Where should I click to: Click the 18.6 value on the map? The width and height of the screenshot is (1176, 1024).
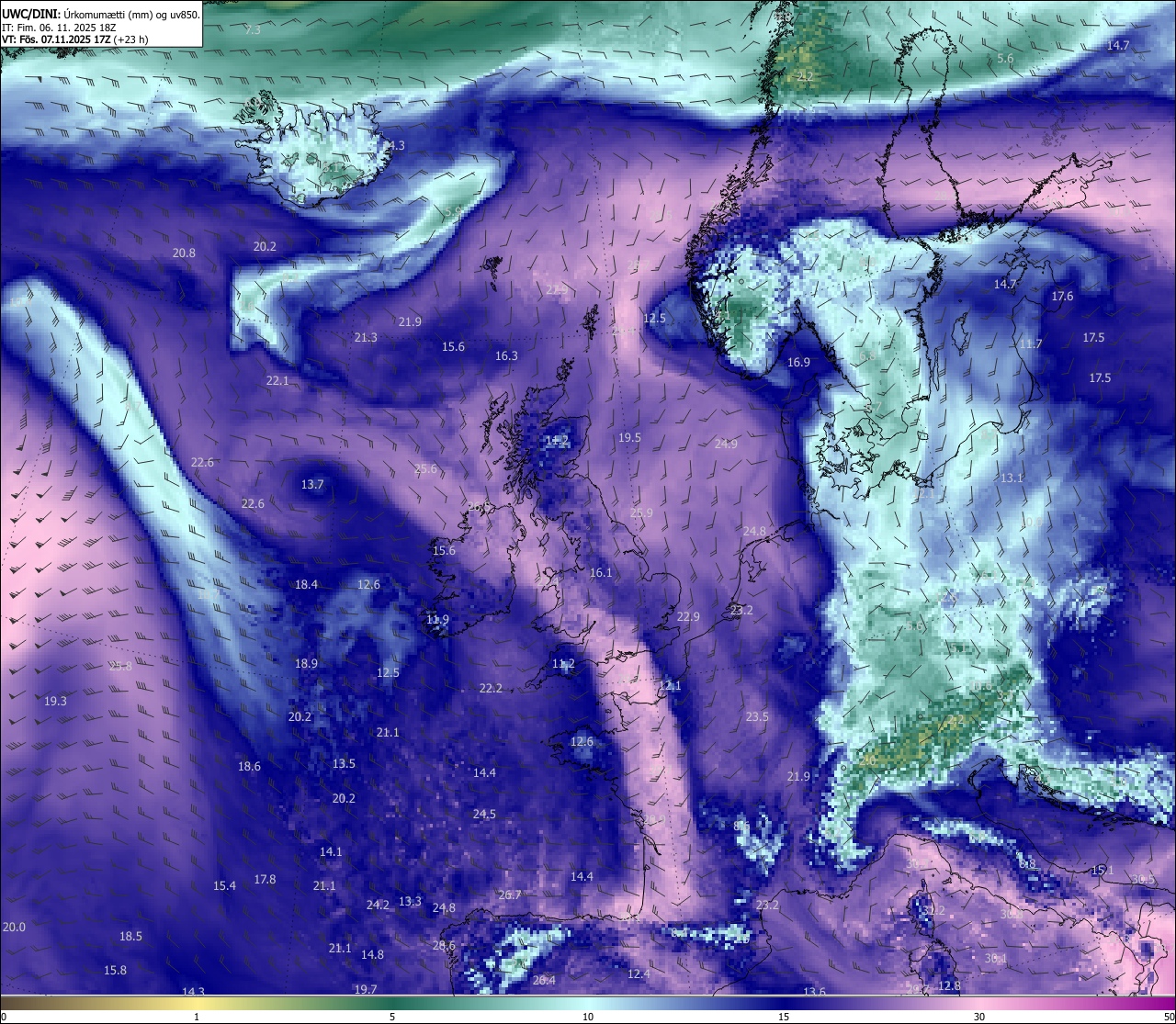click(249, 767)
